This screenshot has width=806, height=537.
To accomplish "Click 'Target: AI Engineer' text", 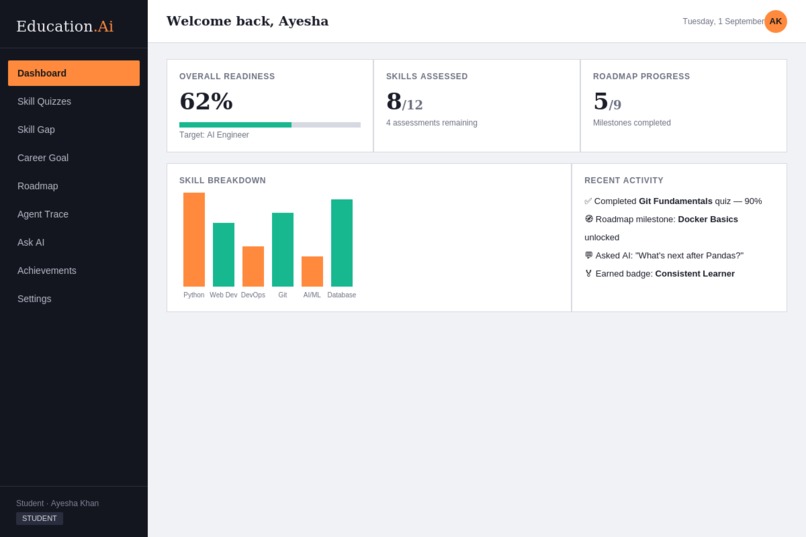I will [x=214, y=135].
